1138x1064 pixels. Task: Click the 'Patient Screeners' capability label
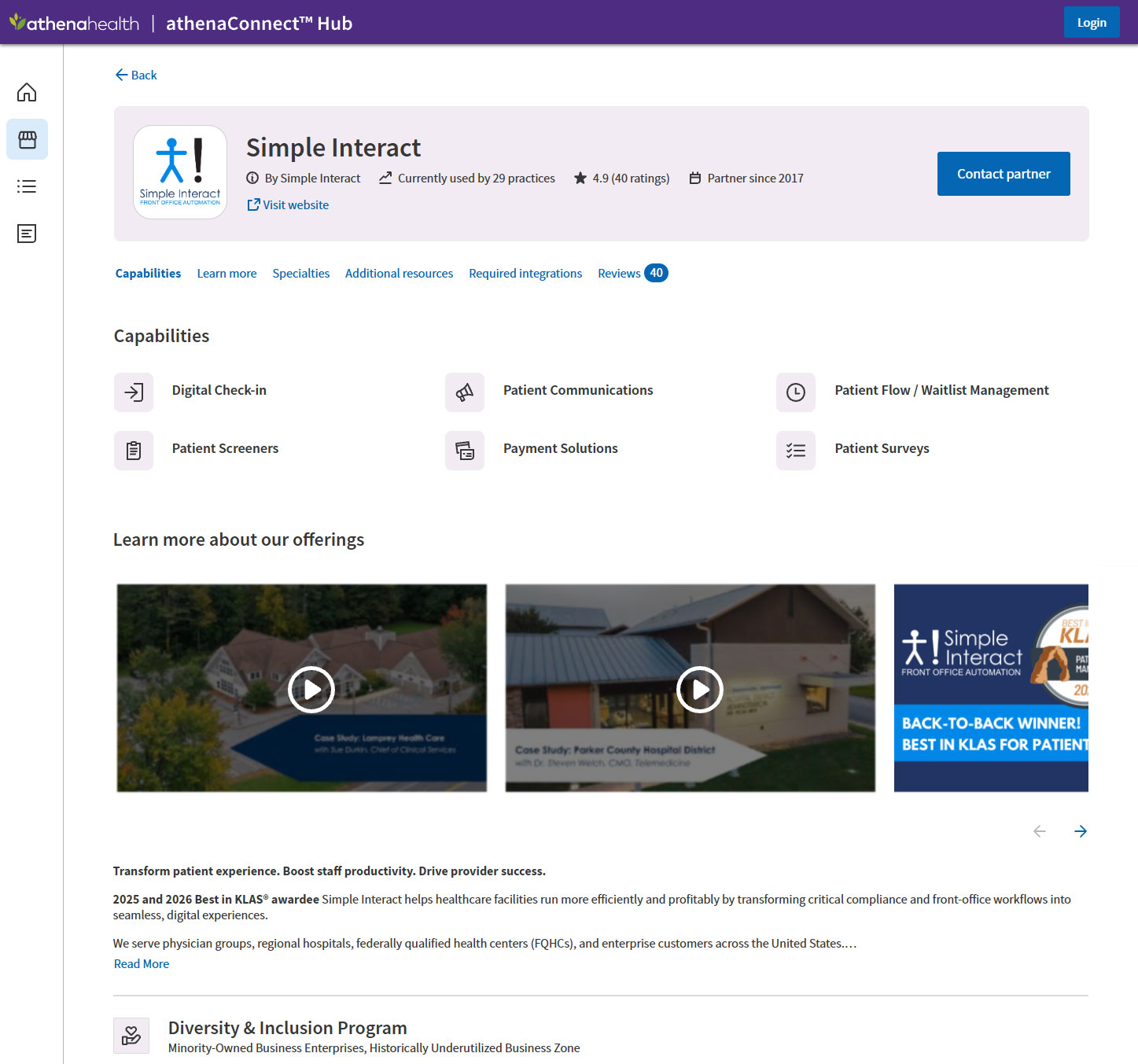(225, 448)
